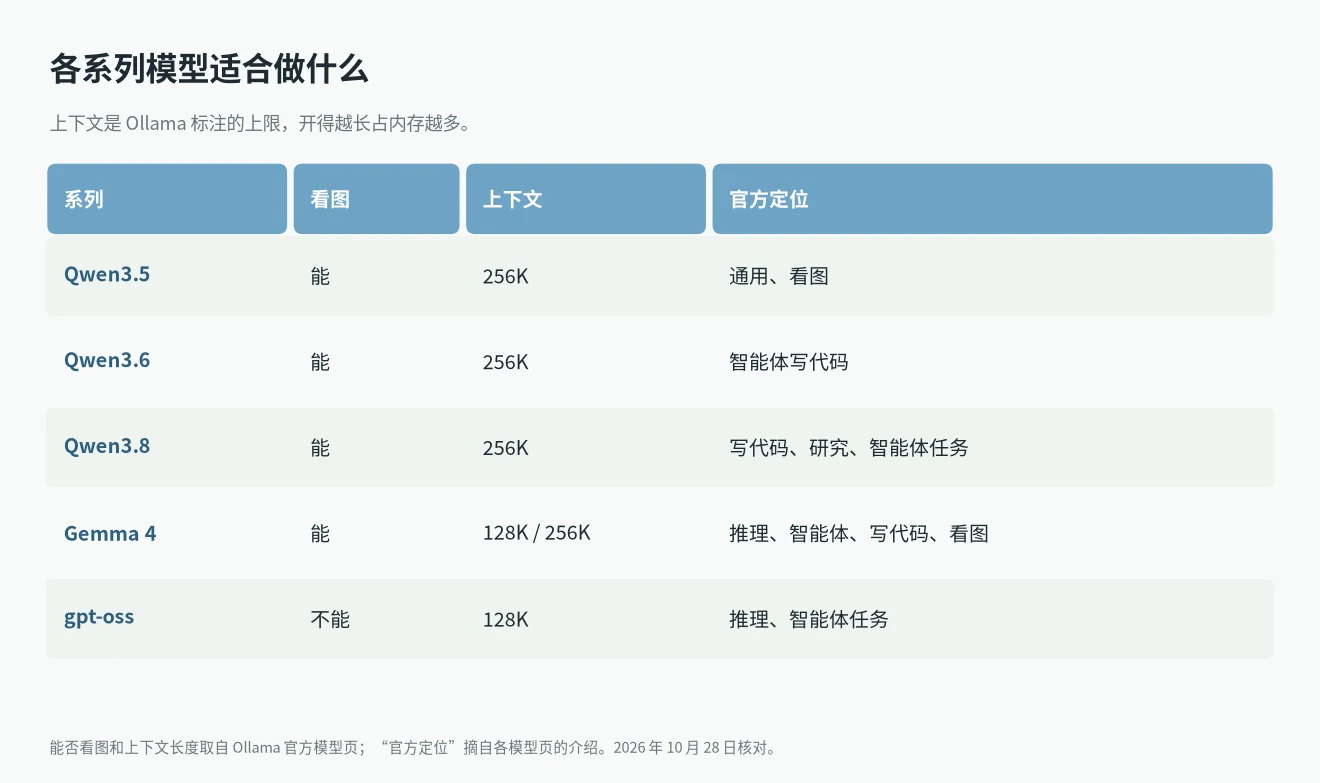Image resolution: width=1320 pixels, height=783 pixels.
Task: Click the 上下文 column header
Action: pyautogui.click(x=586, y=199)
